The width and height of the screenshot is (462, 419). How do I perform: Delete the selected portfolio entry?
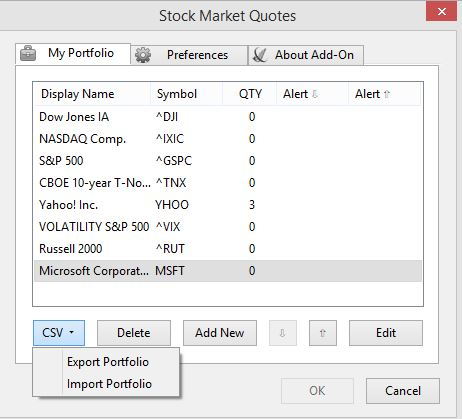134,333
